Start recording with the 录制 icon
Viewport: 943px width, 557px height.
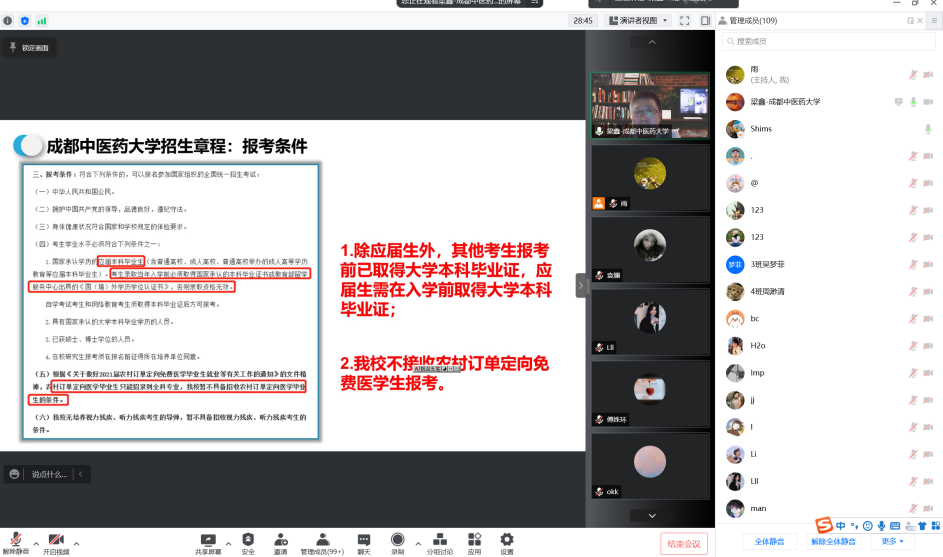click(x=398, y=539)
